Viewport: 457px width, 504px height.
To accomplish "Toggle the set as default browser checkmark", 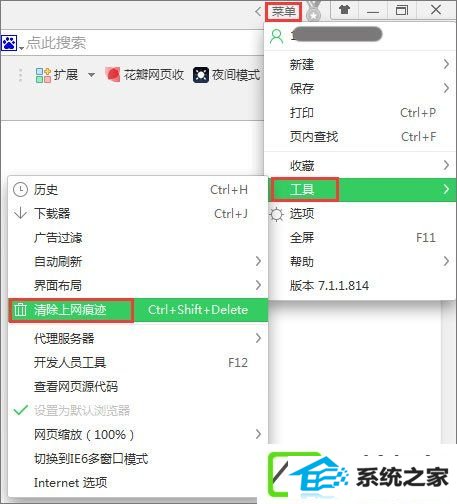I will click(x=20, y=410).
